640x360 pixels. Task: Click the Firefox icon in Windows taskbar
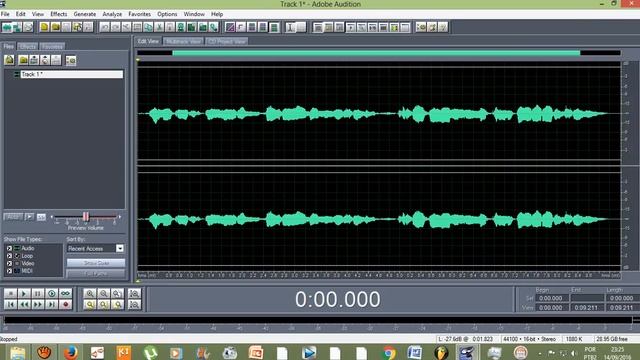coord(71,352)
